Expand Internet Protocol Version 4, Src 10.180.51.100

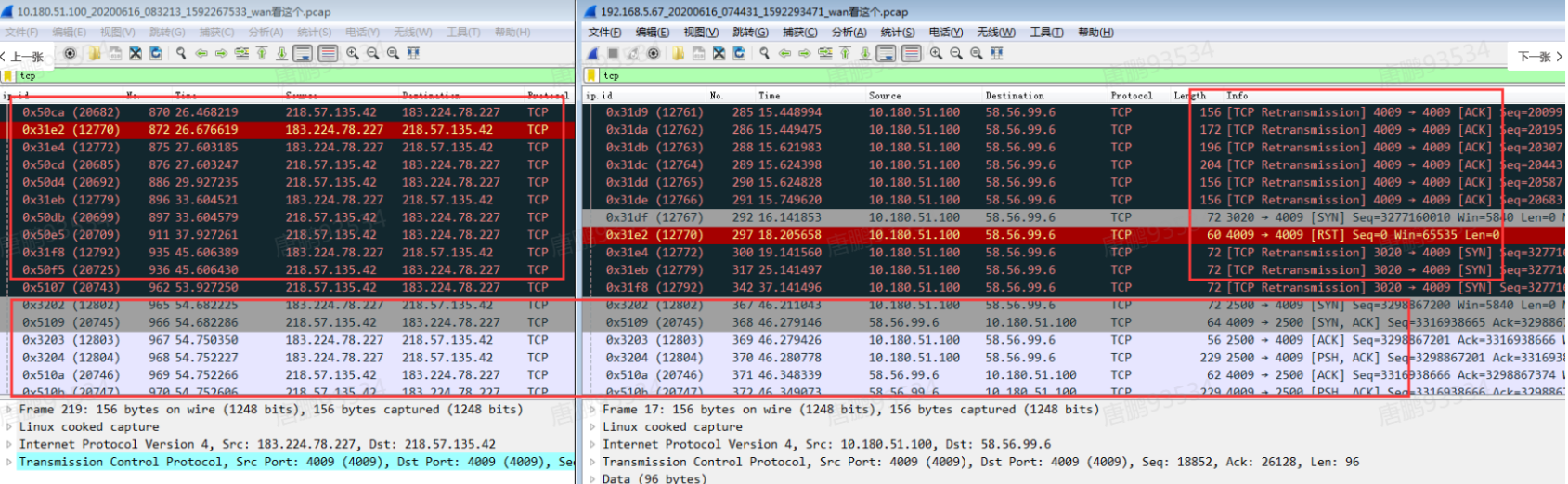(x=593, y=445)
